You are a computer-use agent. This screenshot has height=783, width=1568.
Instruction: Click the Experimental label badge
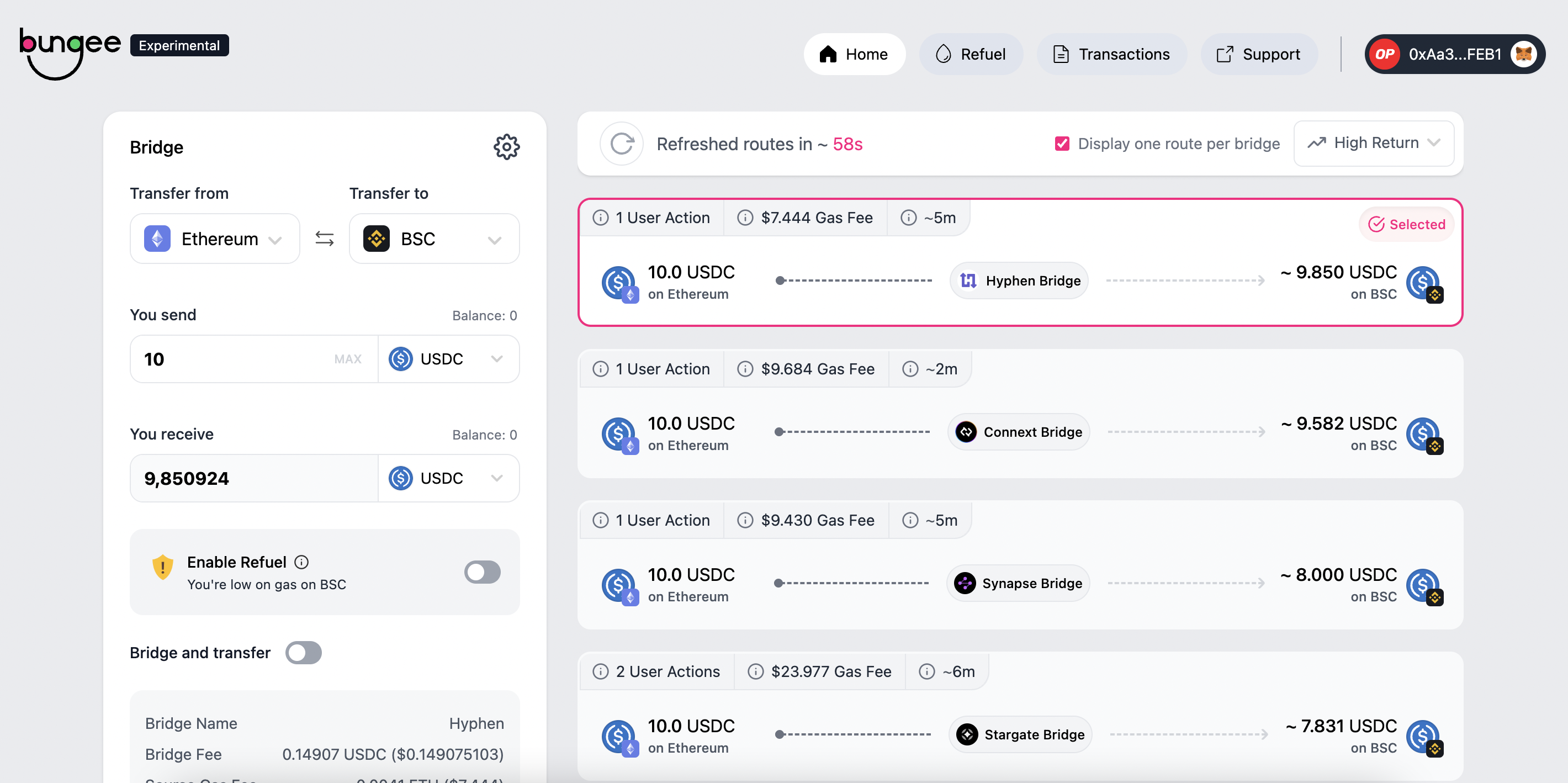179,45
